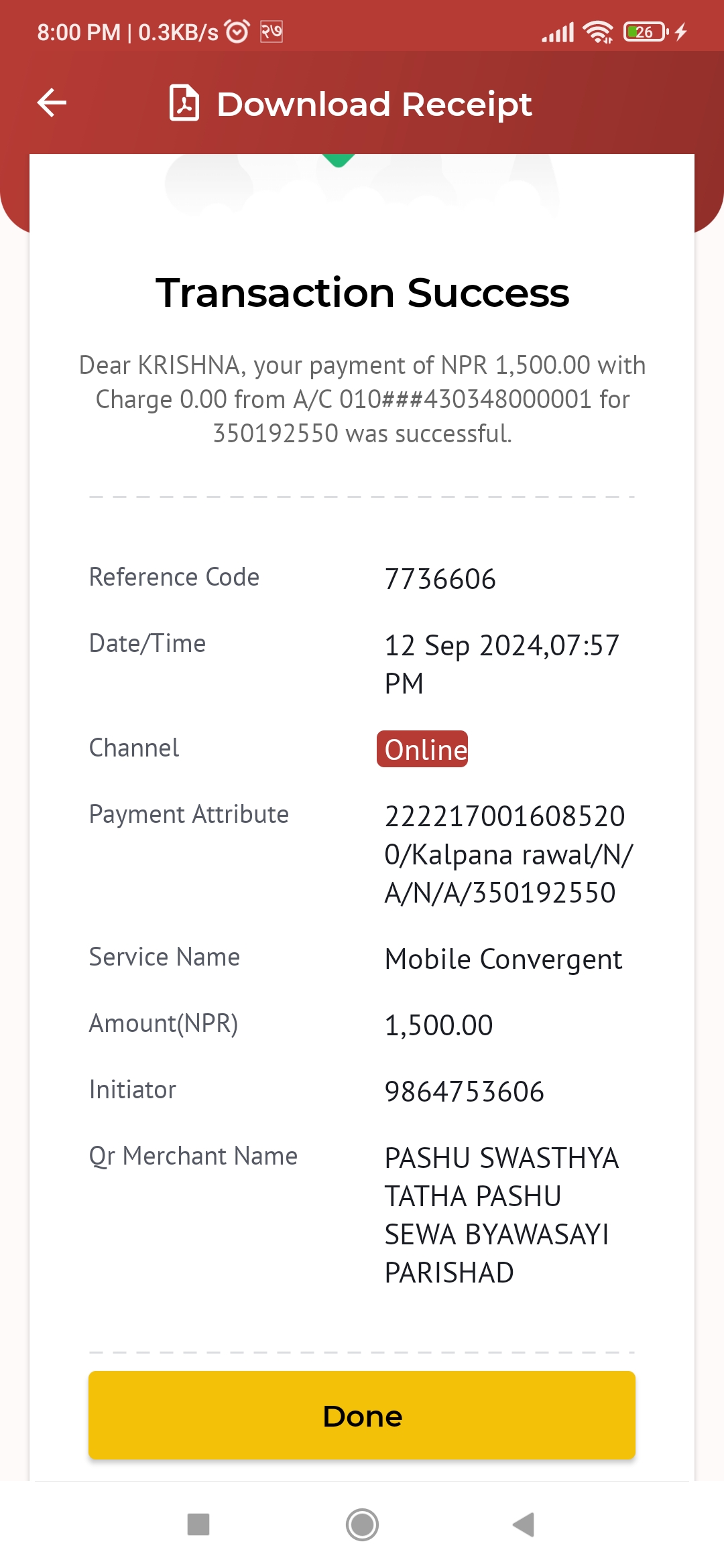Screen dimensions: 724x1568
Task: Click the yellow Done button
Action: pyautogui.click(x=362, y=1415)
